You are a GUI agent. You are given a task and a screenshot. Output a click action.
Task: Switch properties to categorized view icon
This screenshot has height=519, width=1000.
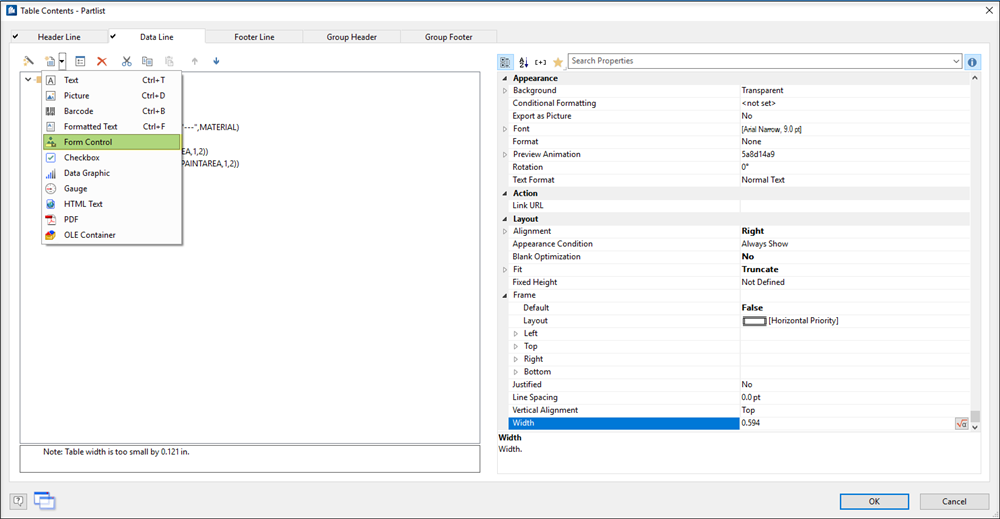point(505,62)
